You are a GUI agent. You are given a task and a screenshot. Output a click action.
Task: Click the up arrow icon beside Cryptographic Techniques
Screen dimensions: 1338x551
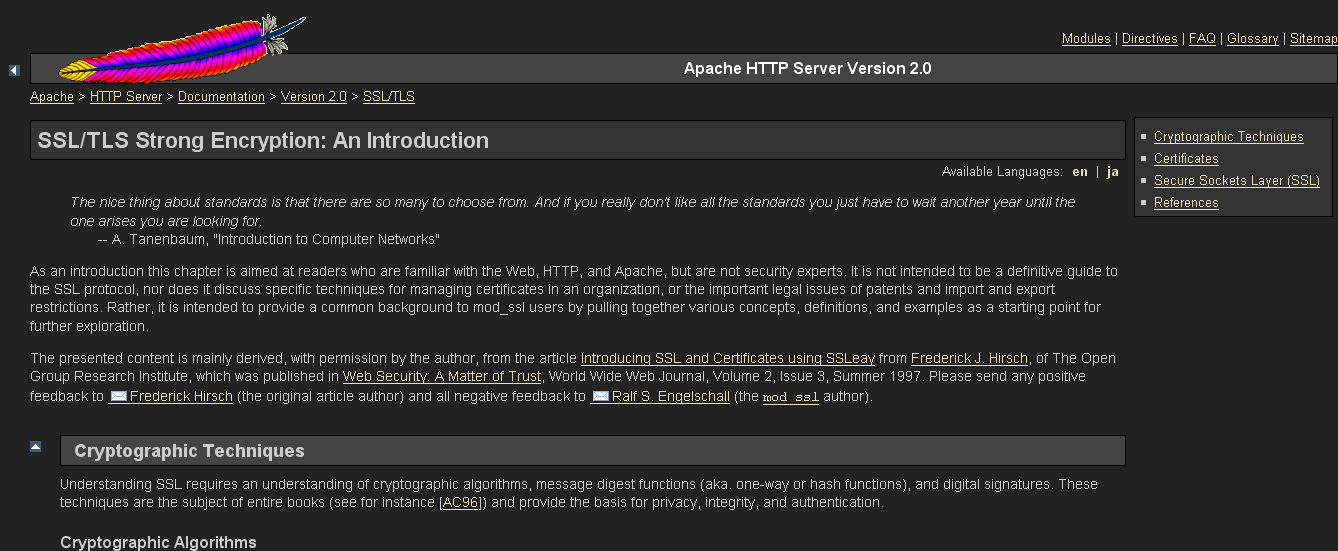[x=36, y=447]
